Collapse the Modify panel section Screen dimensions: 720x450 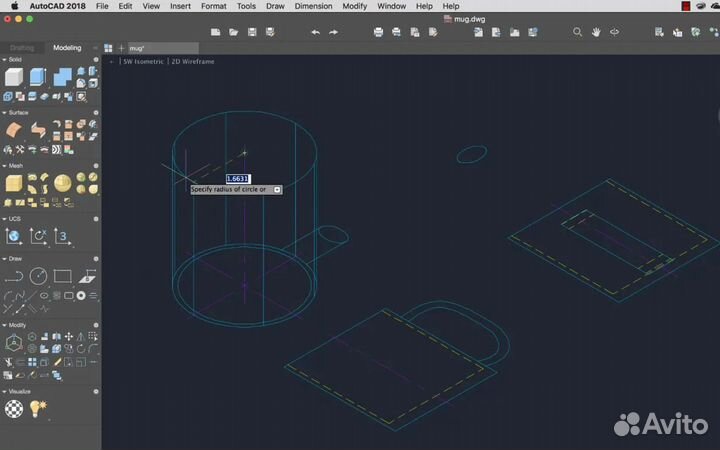4,325
